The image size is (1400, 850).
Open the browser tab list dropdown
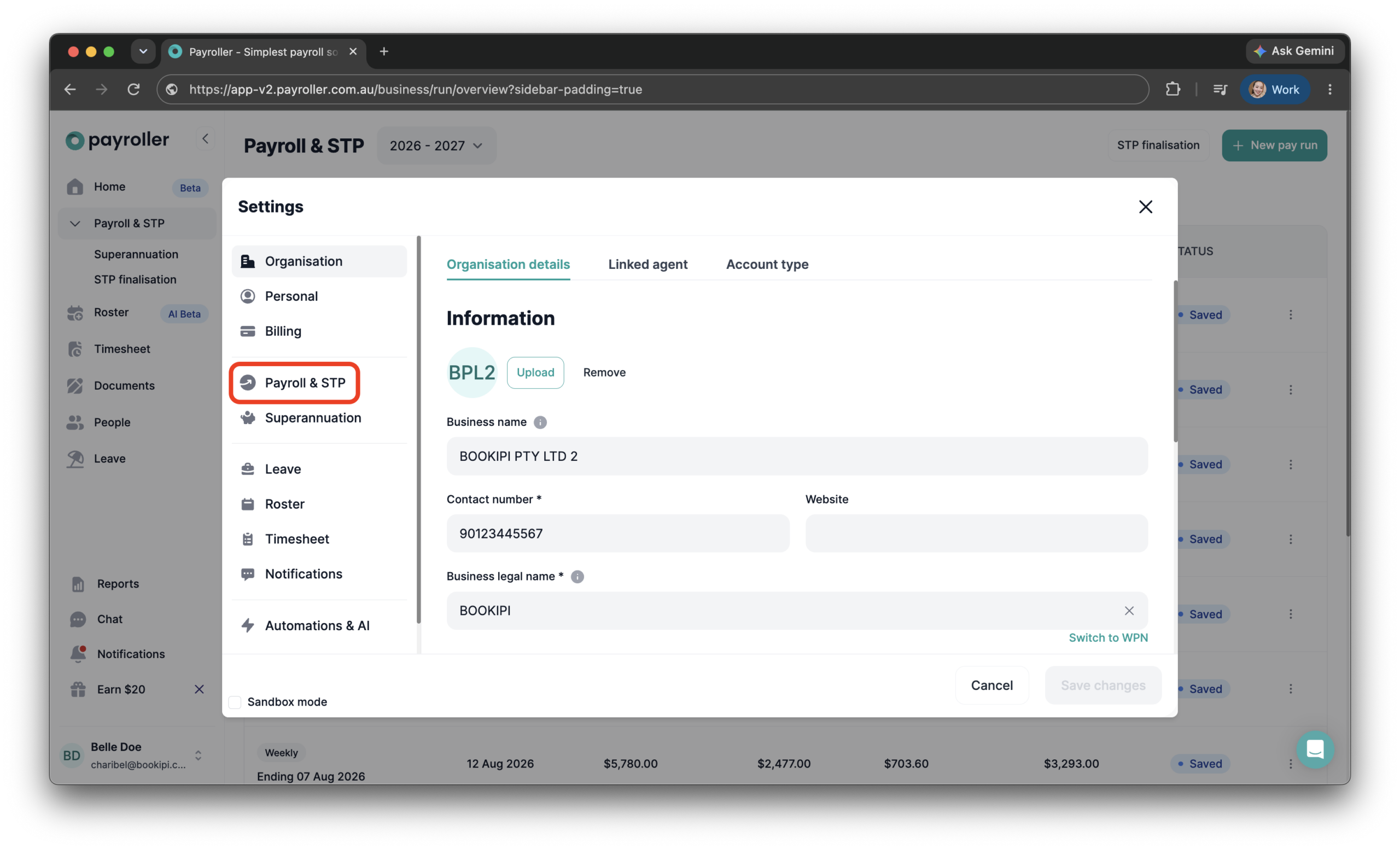click(143, 52)
